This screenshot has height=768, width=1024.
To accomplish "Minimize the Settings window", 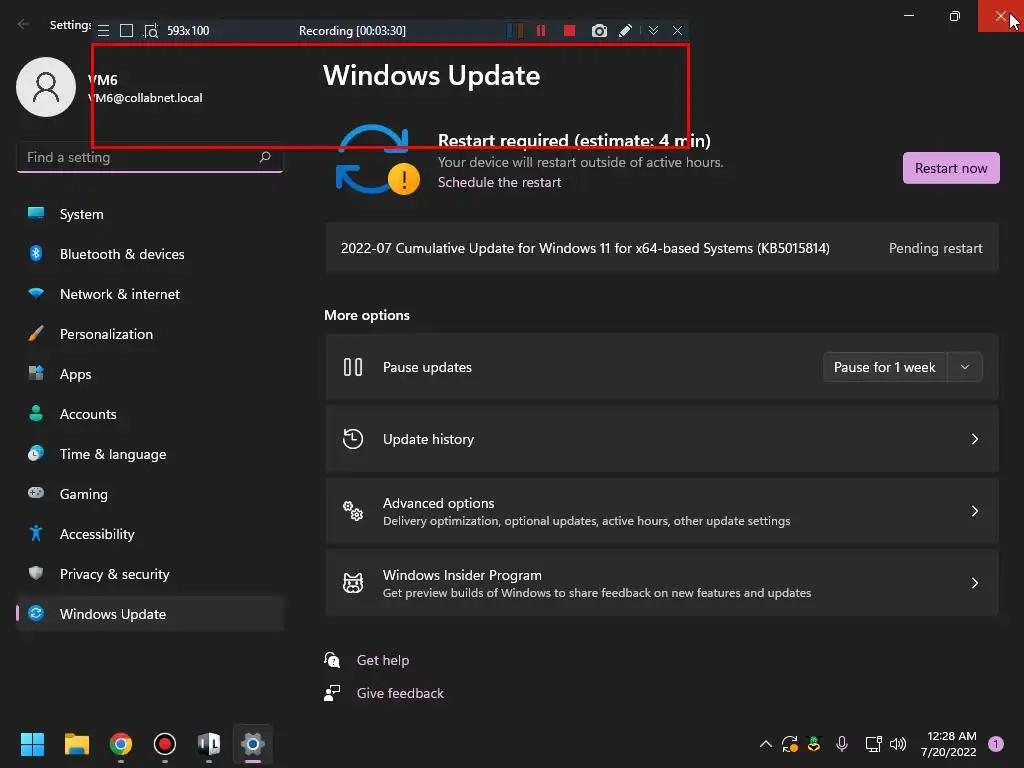I will (908, 16).
